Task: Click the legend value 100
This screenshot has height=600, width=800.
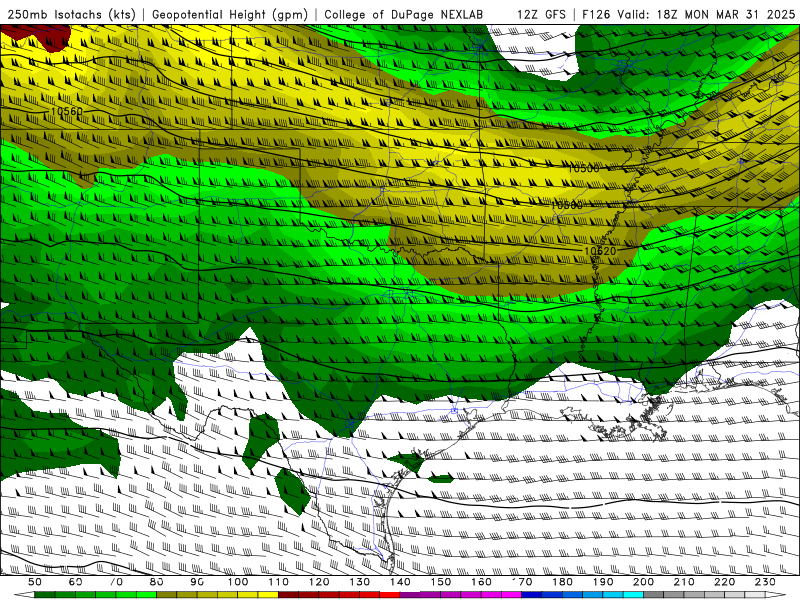Action: click(238, 582)
